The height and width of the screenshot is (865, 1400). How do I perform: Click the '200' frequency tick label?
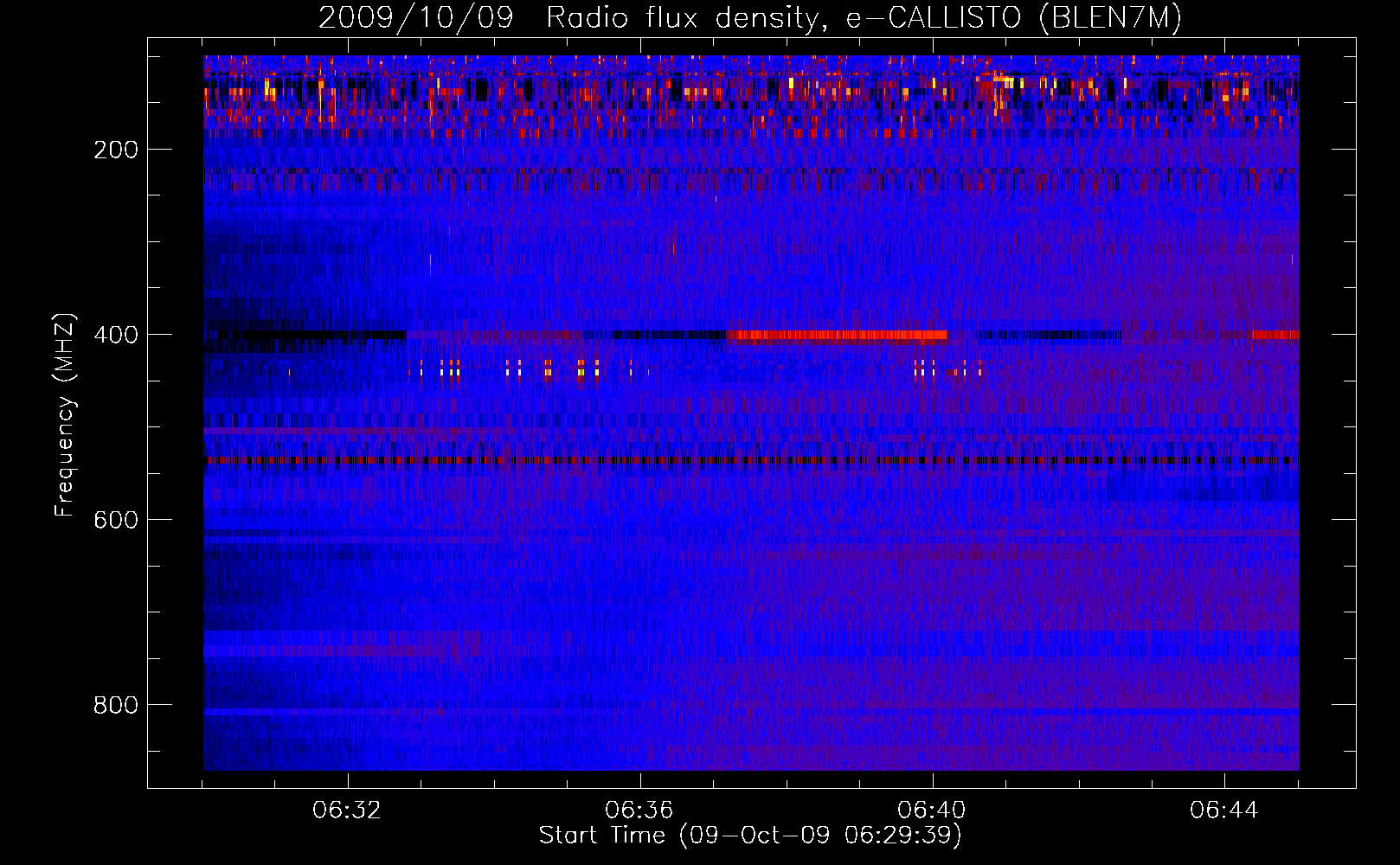[x=116, y=150]
